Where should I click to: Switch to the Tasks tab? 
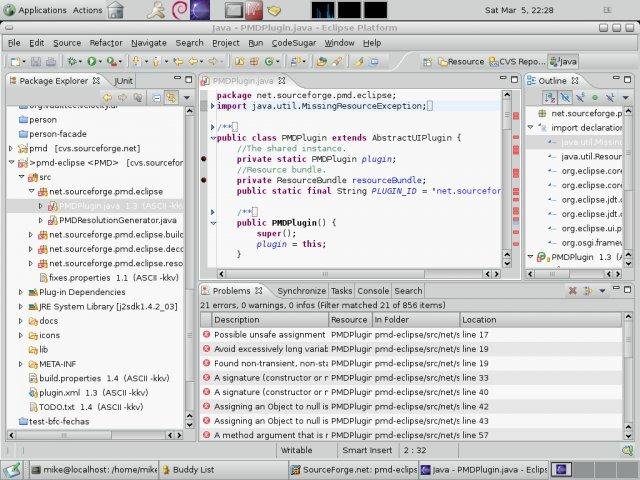point(341,291)
